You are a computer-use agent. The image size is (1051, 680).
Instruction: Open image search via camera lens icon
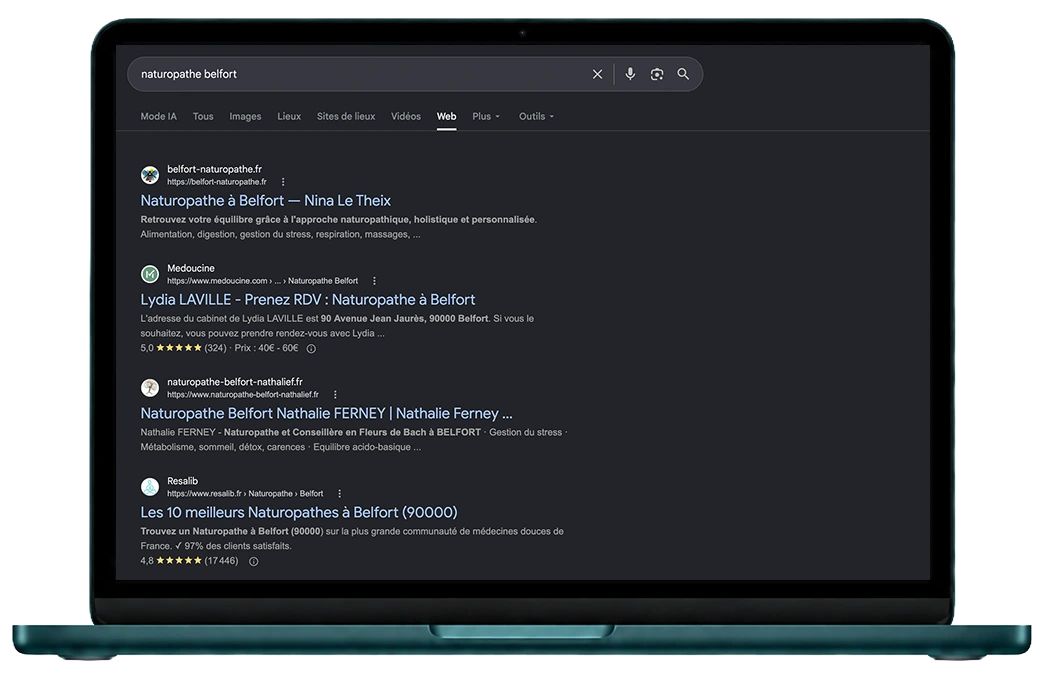[x=657, y=74]
